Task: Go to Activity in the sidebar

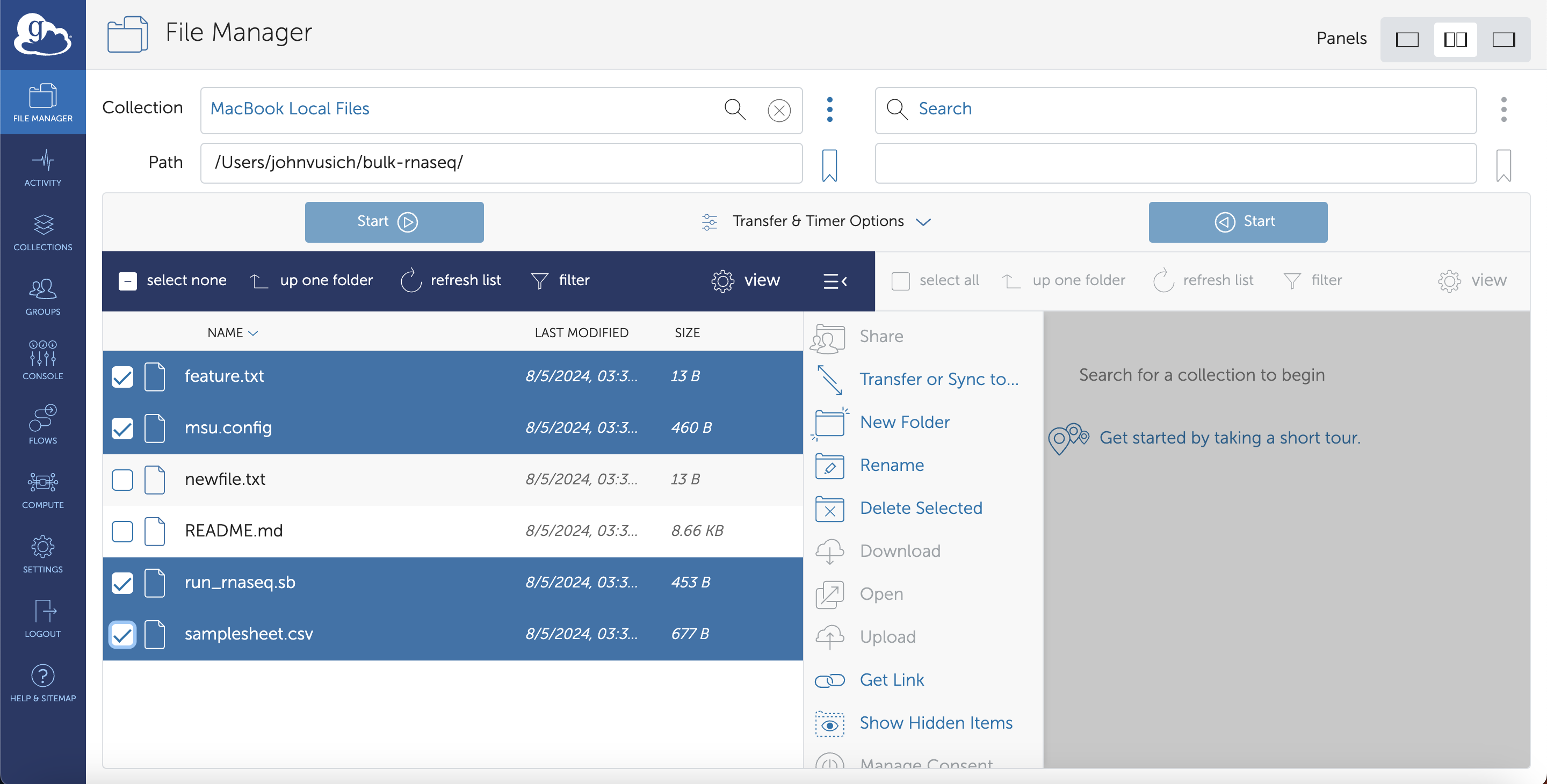Action: coord(42,168)
